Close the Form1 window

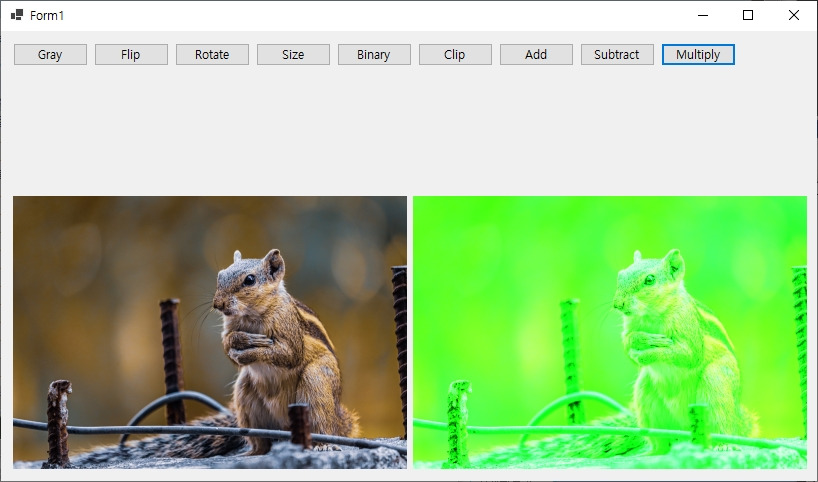[793, 15]
